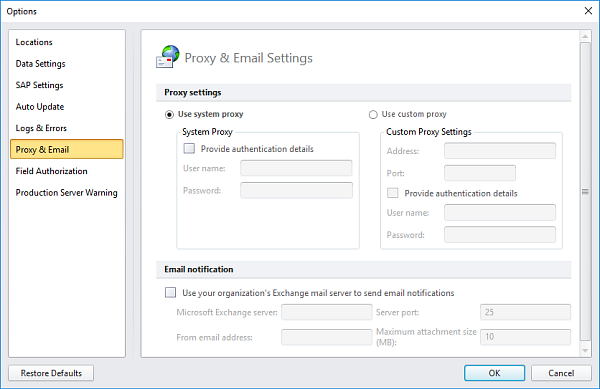This screenshot has height=389, width=600.
Task: Click the scrollbar up arrow
Action: 585,37
